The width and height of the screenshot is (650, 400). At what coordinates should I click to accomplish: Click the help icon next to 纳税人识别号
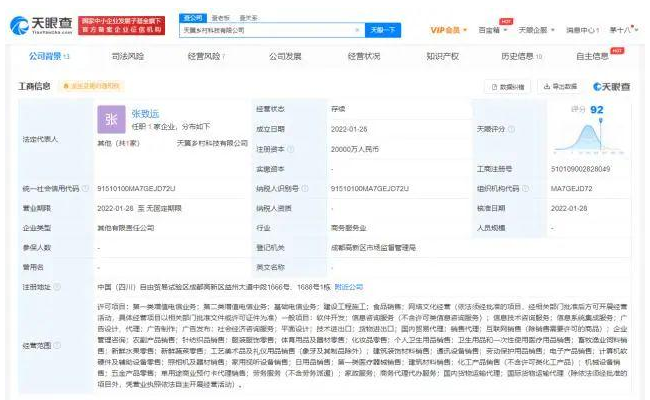(305, 189)
